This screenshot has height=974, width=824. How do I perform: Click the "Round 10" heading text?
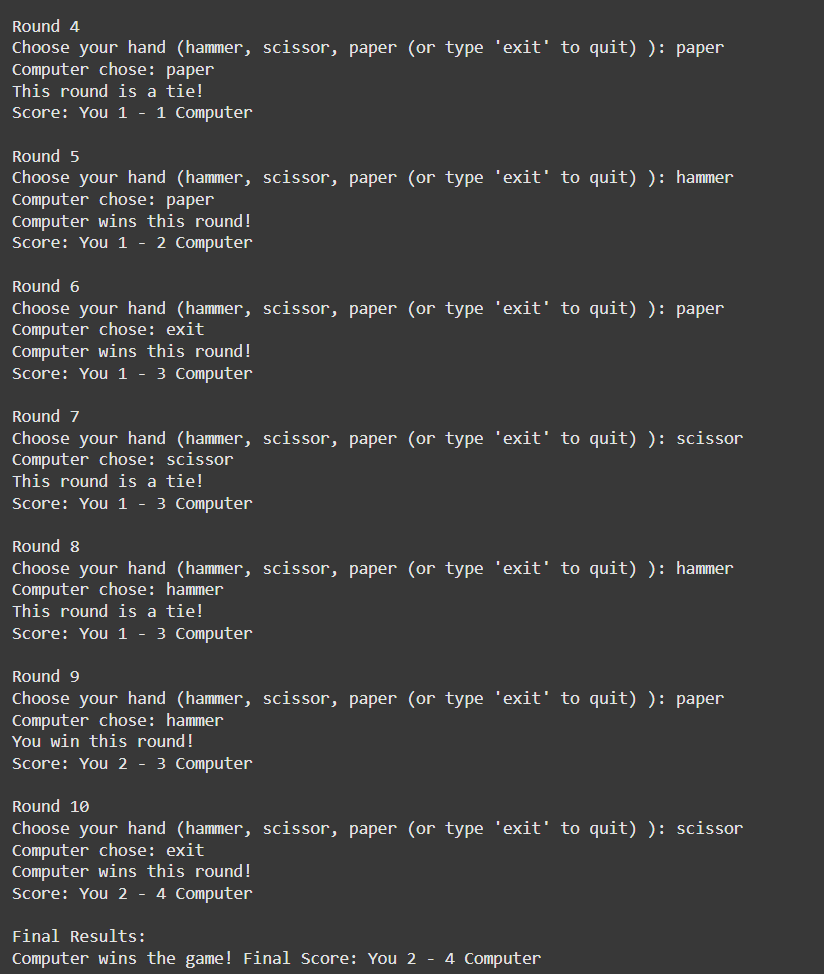point(51,806)
